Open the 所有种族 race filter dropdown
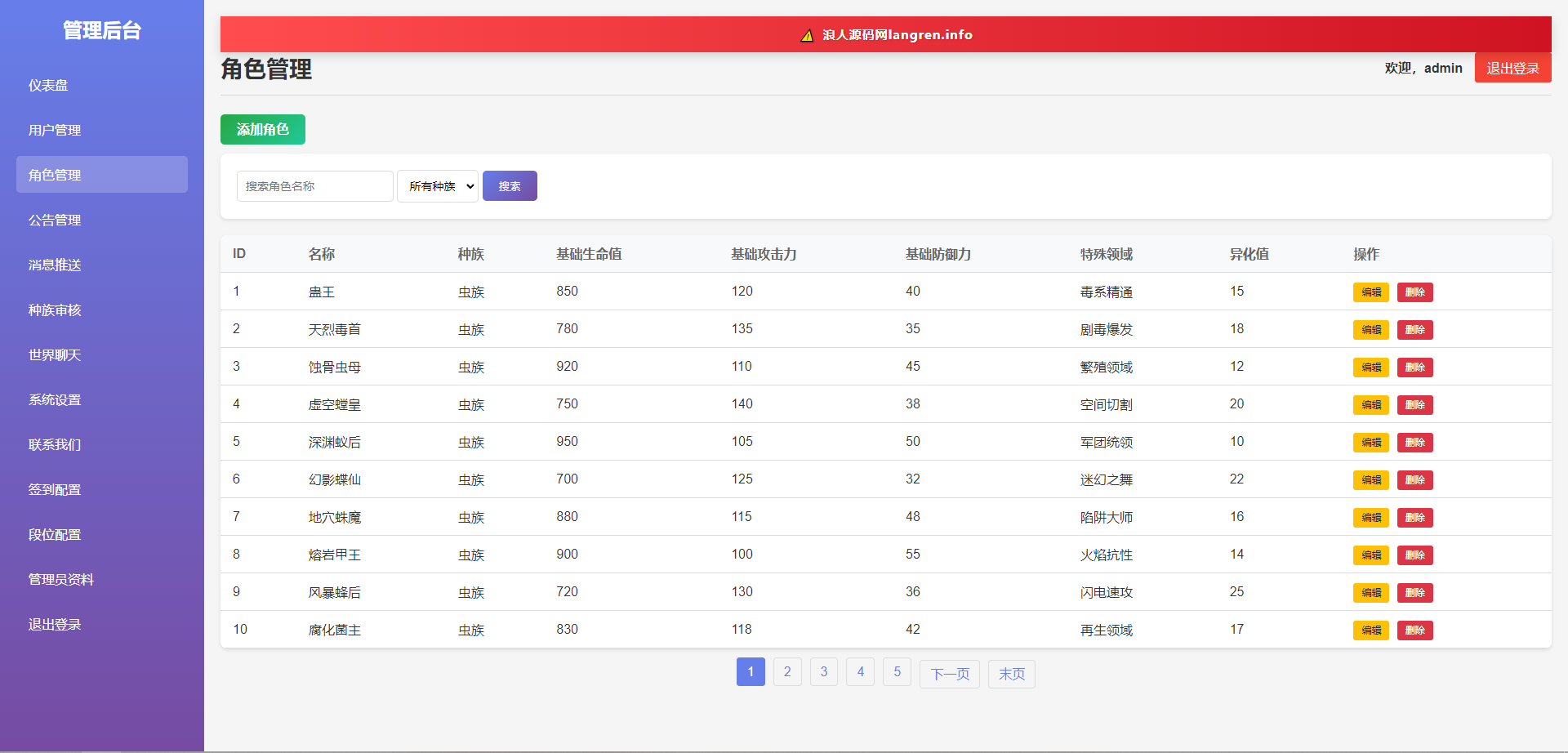Viewport: 1568px width, 753px height. [438, 186]
